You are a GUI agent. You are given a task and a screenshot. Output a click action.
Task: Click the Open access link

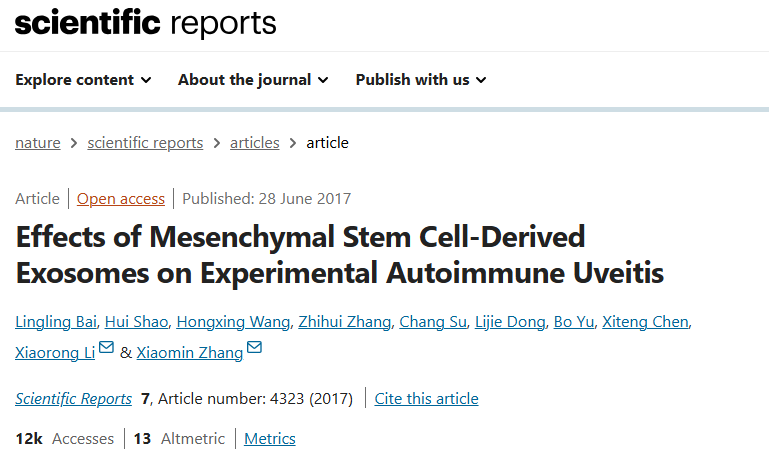(x=121, y=198)
